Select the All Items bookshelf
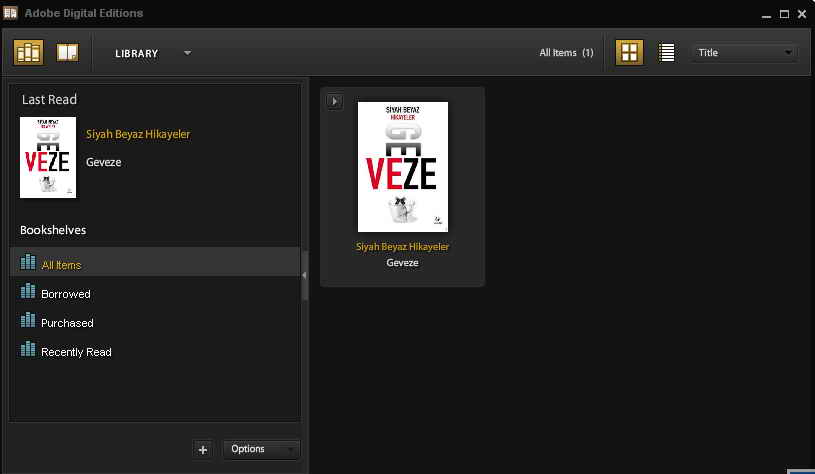The image size is (815, 474). click(x=155, y=262)
